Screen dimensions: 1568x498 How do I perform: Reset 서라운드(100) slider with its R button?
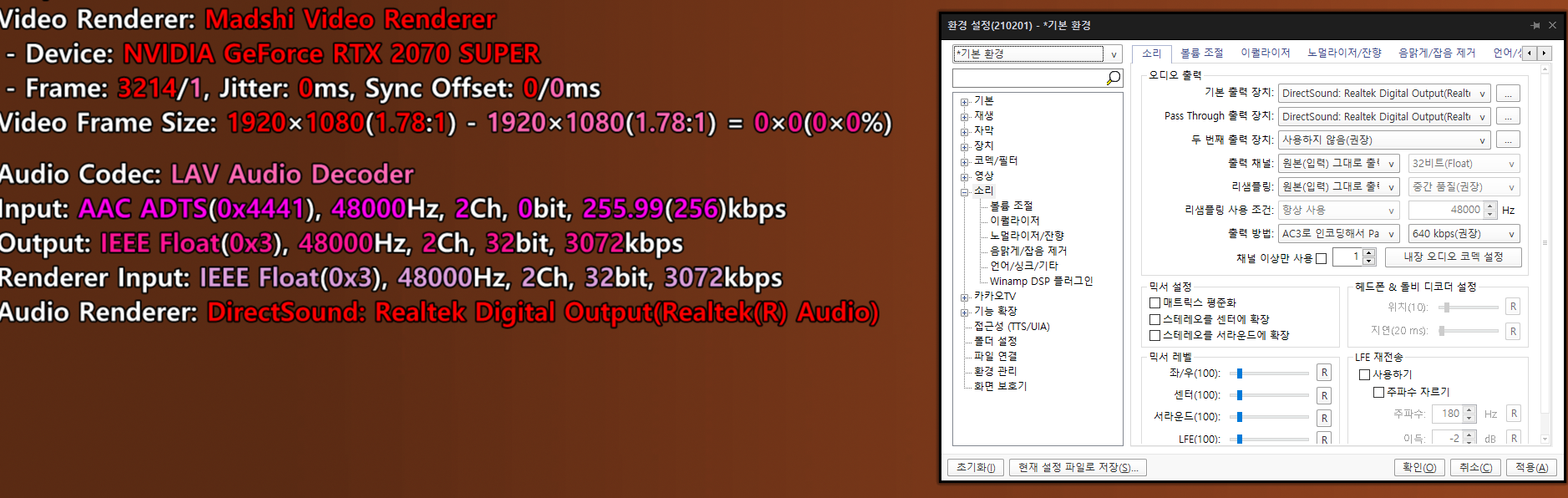1324,418
